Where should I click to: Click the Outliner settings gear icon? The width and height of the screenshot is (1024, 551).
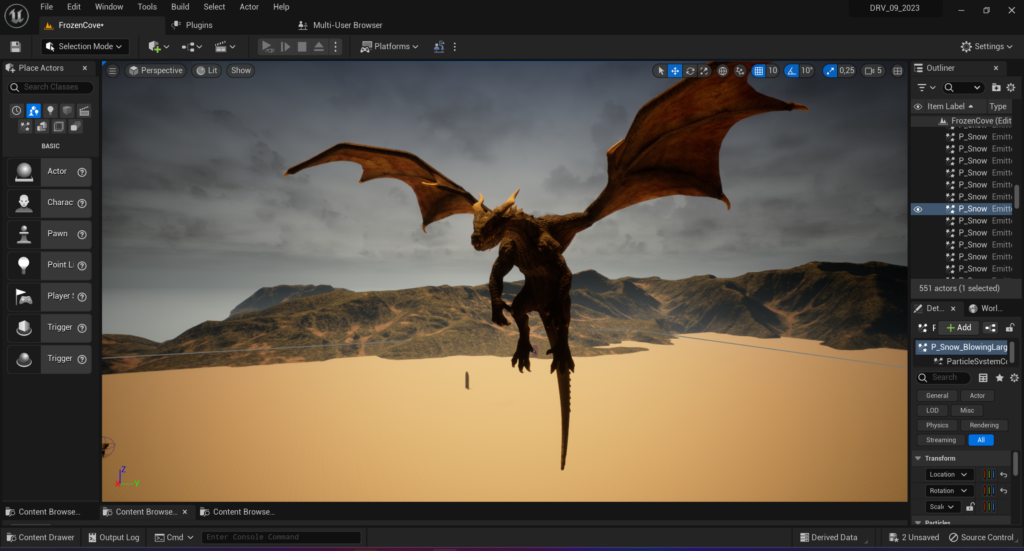pyautogui.click(x=1011, y=88)
